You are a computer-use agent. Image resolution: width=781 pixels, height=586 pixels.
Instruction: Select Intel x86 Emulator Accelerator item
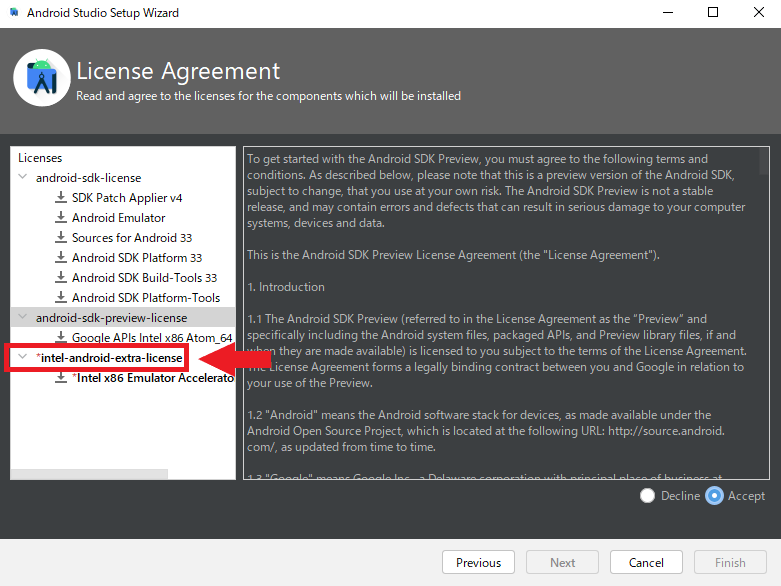click(x=153, y=378)
